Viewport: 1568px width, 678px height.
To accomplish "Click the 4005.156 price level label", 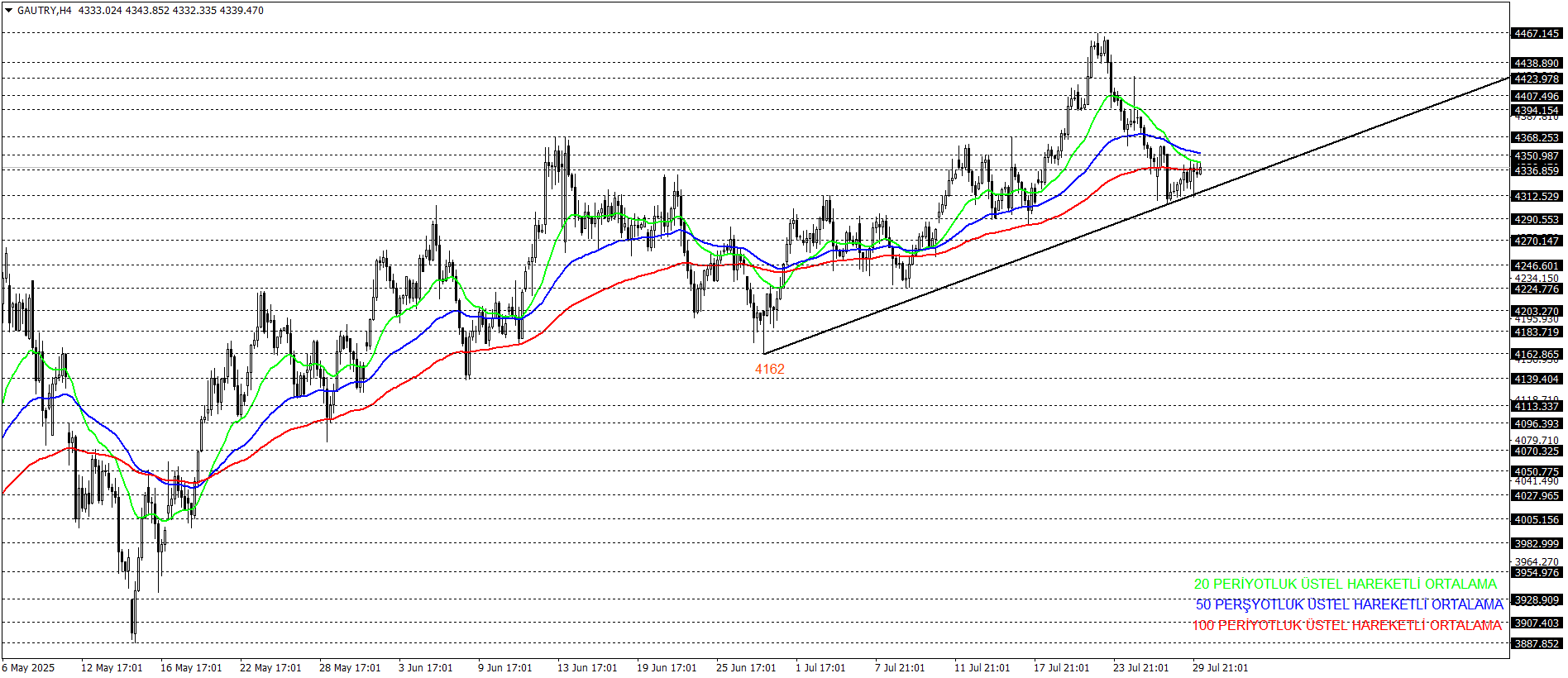I will 1537,520.
